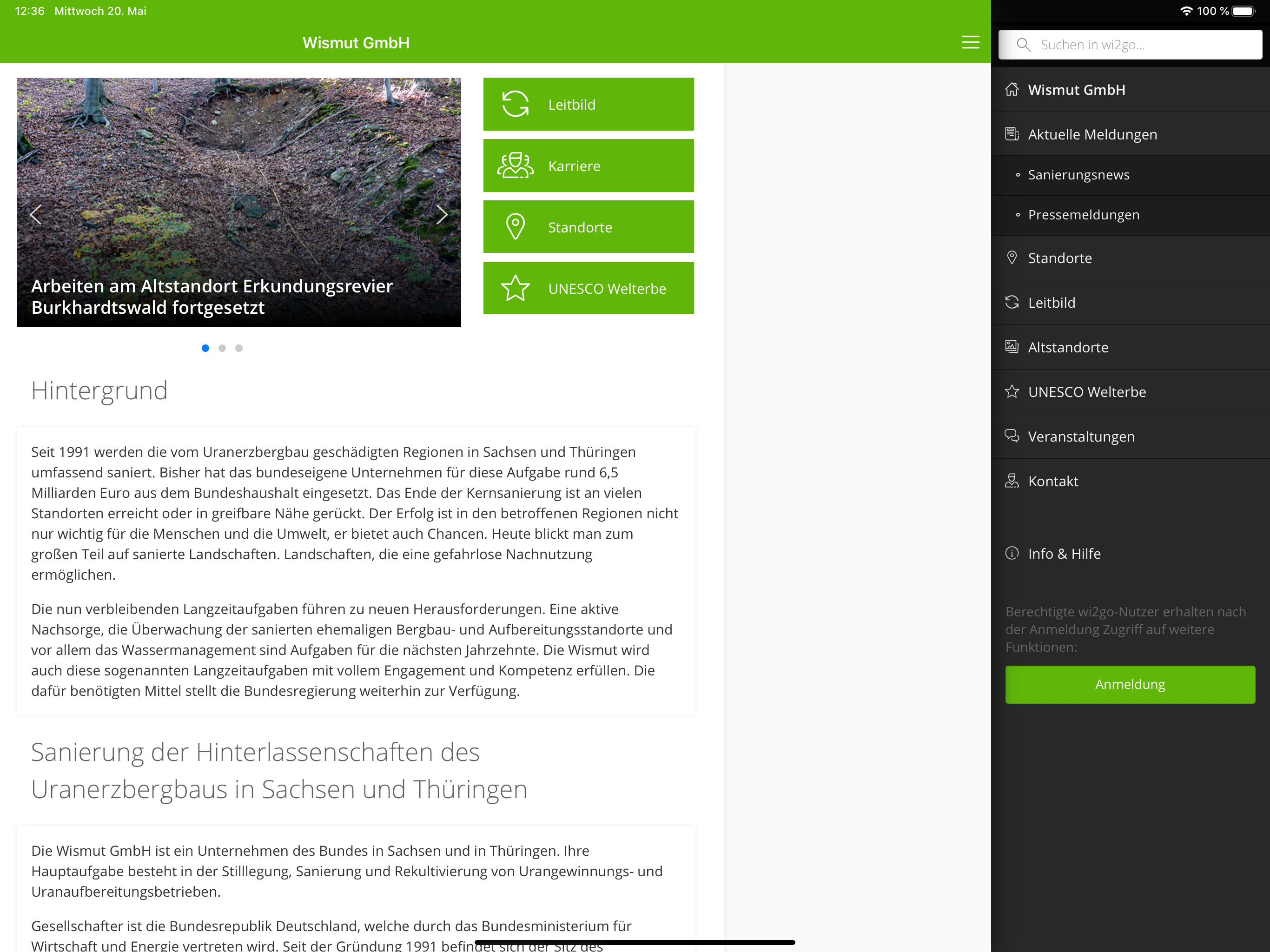1270x952 pixels.
Task: Click the Karriere tile's people icon
Action: 515,165
